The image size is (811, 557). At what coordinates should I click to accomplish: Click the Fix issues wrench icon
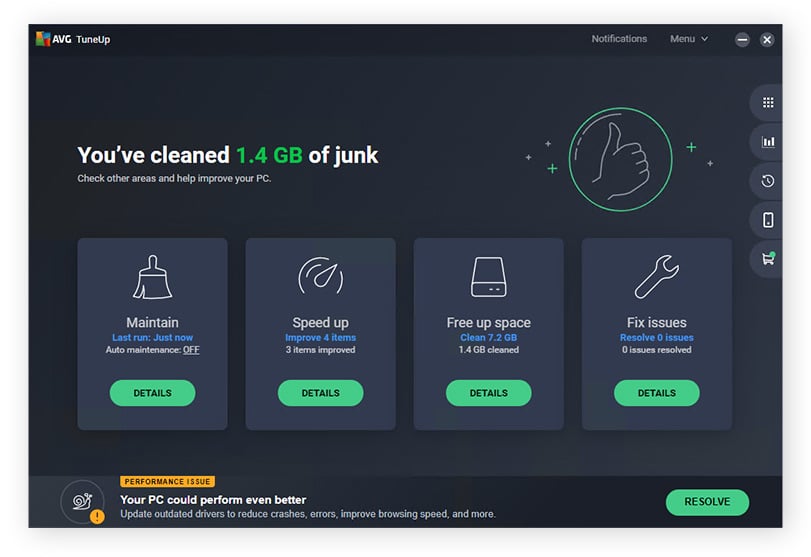click(x=656, y=277)
